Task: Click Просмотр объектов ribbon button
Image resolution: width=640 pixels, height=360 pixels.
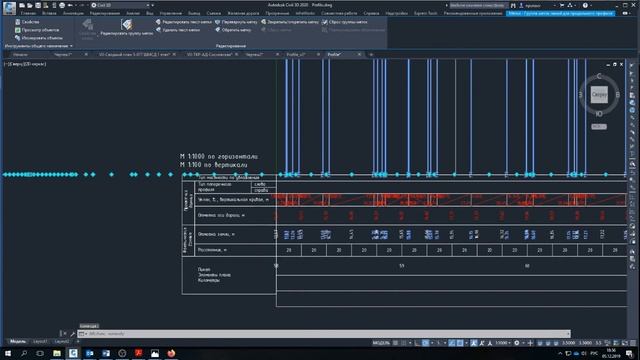Action: 37,30
